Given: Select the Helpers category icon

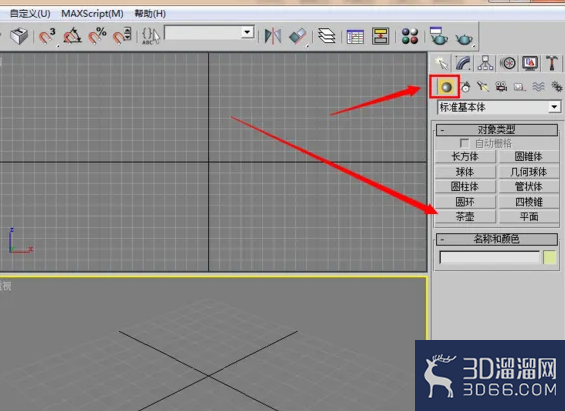Looking at the screenshot, I should tap(520, 87).
